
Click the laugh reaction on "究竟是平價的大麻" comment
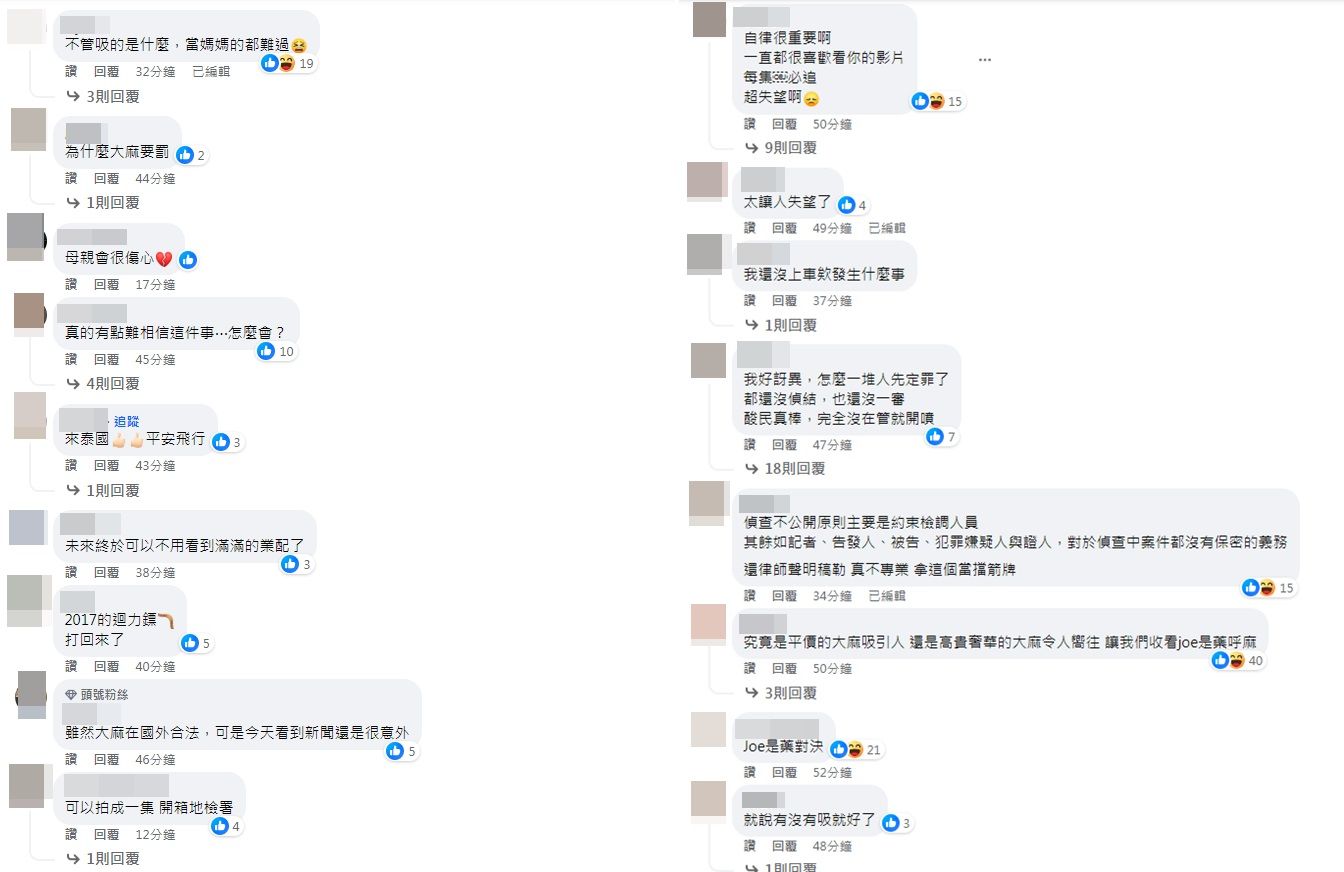(1237, 660)
